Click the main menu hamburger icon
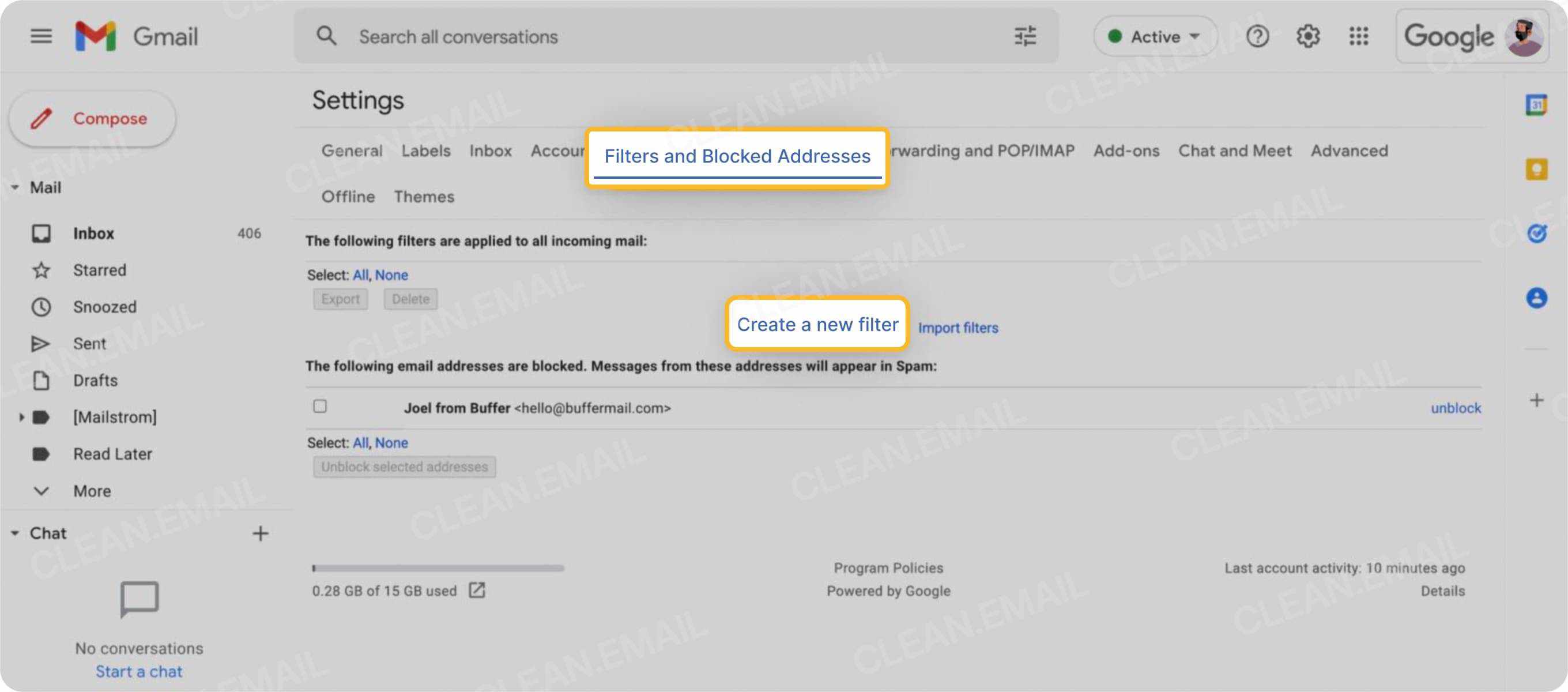Viewport: 1568px width, 692px height. [41, 36]
